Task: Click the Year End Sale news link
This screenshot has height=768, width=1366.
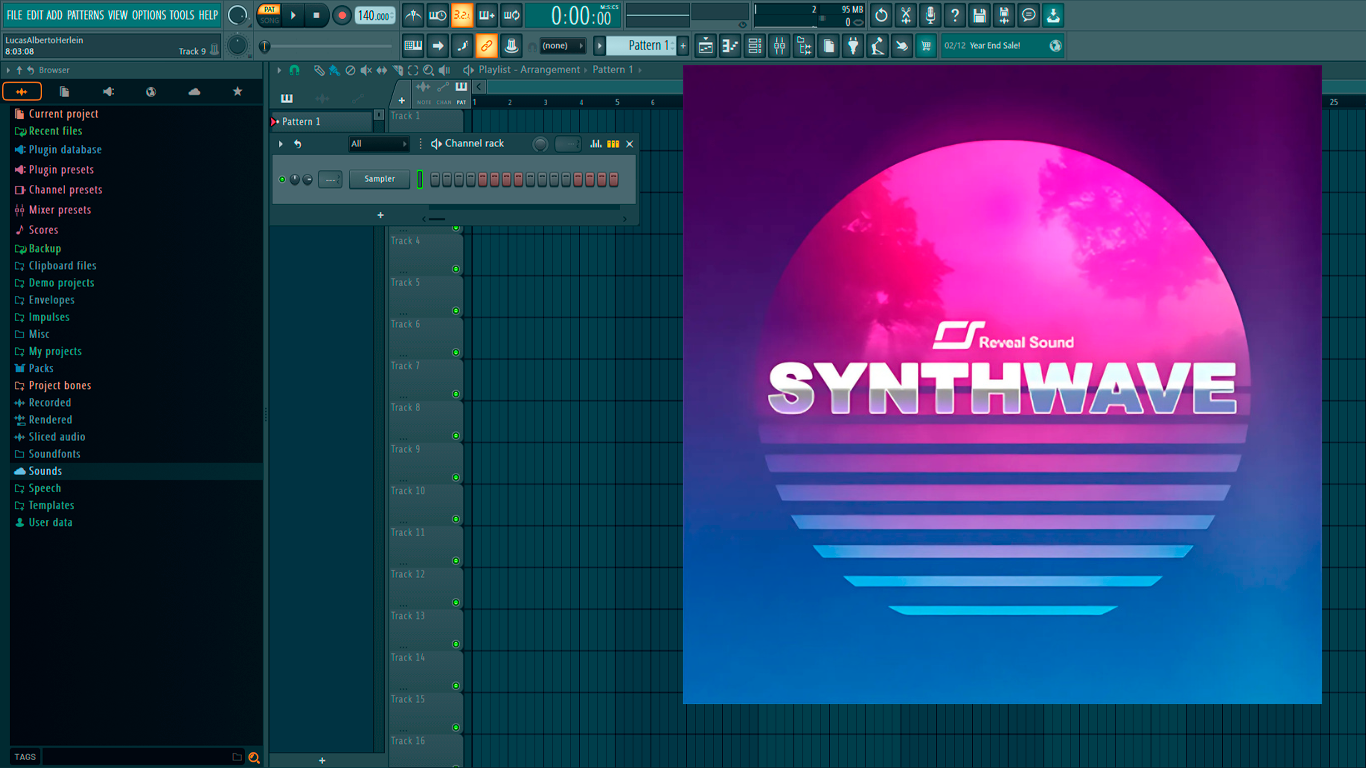Action: pos(1002,46)
